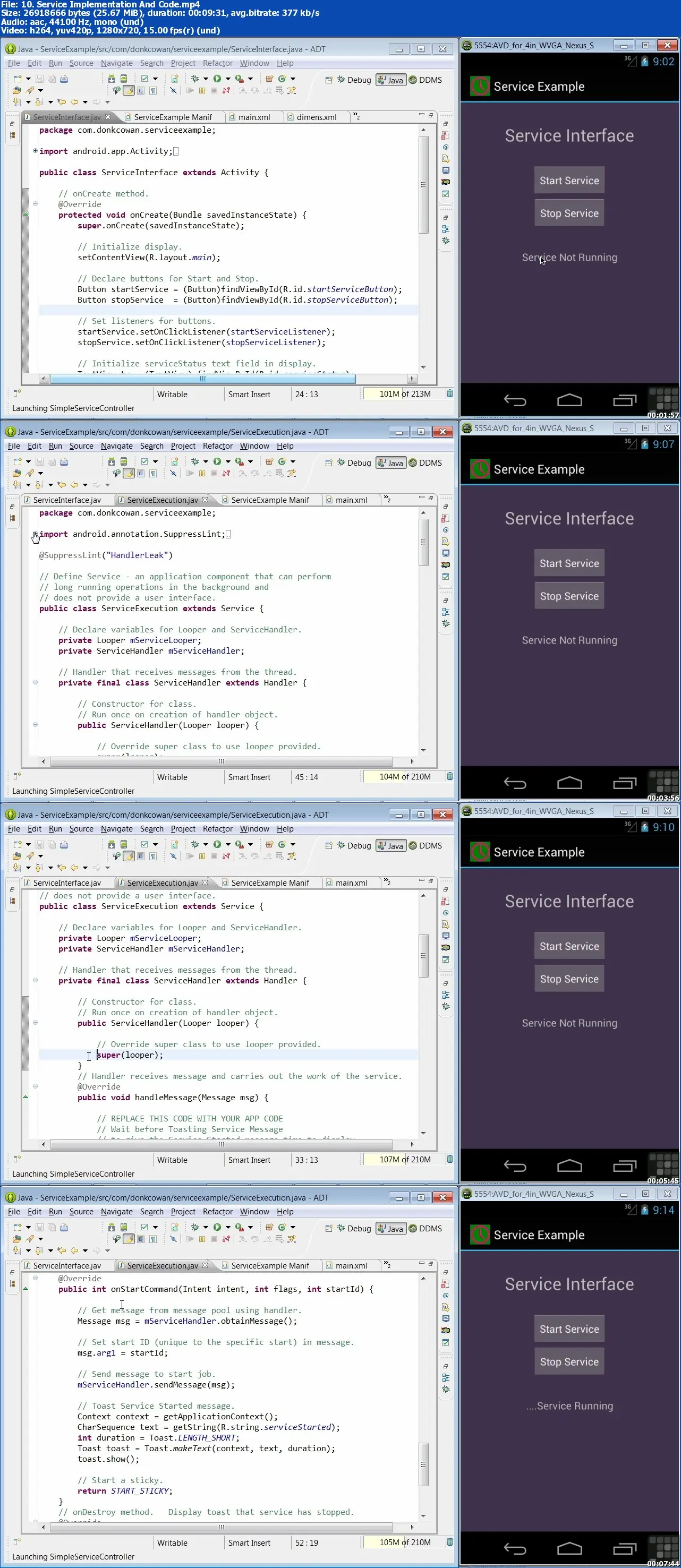This screenshot has height=1568, width=681.
Task: Click the horizontal scrollbar thumb in the ServiceInterface.java editor
Action: (x=203, y=379)
